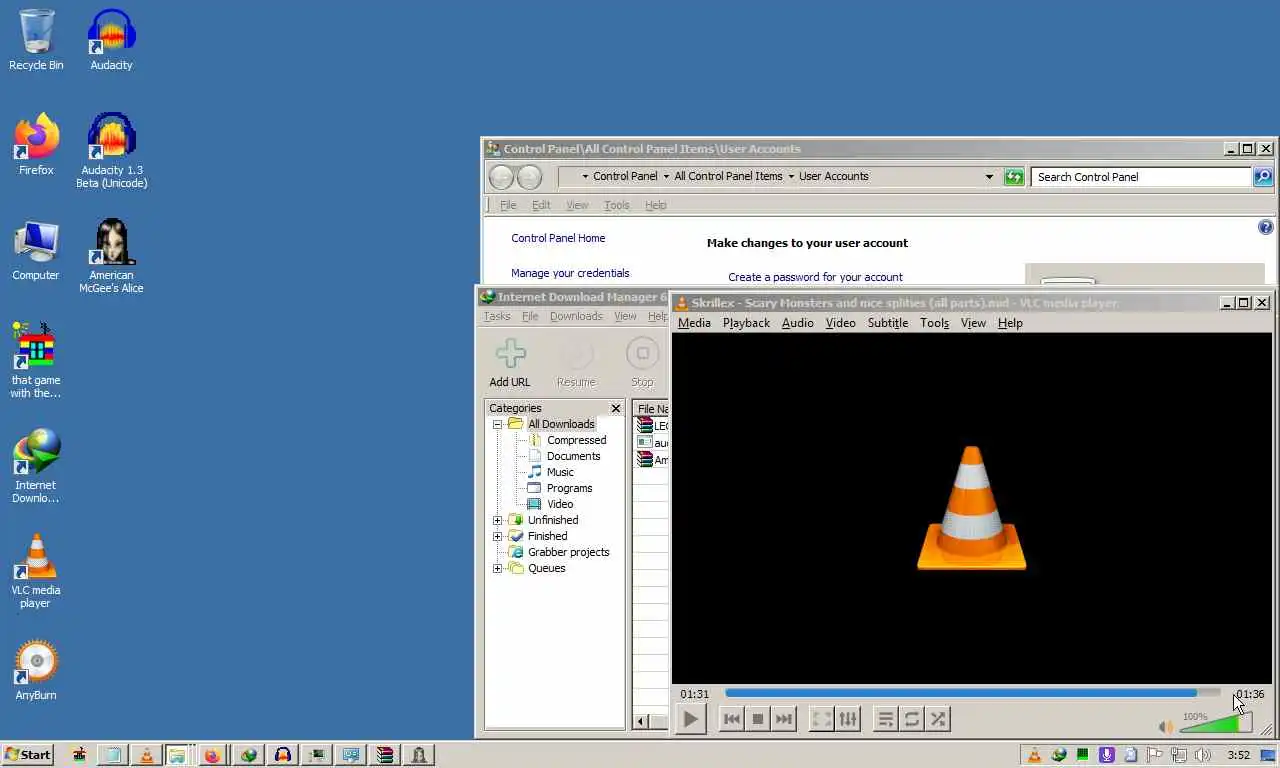Select Grabber projects in IDM
1280x768 pixels.
pyautogui.click(x=568, y=552)
